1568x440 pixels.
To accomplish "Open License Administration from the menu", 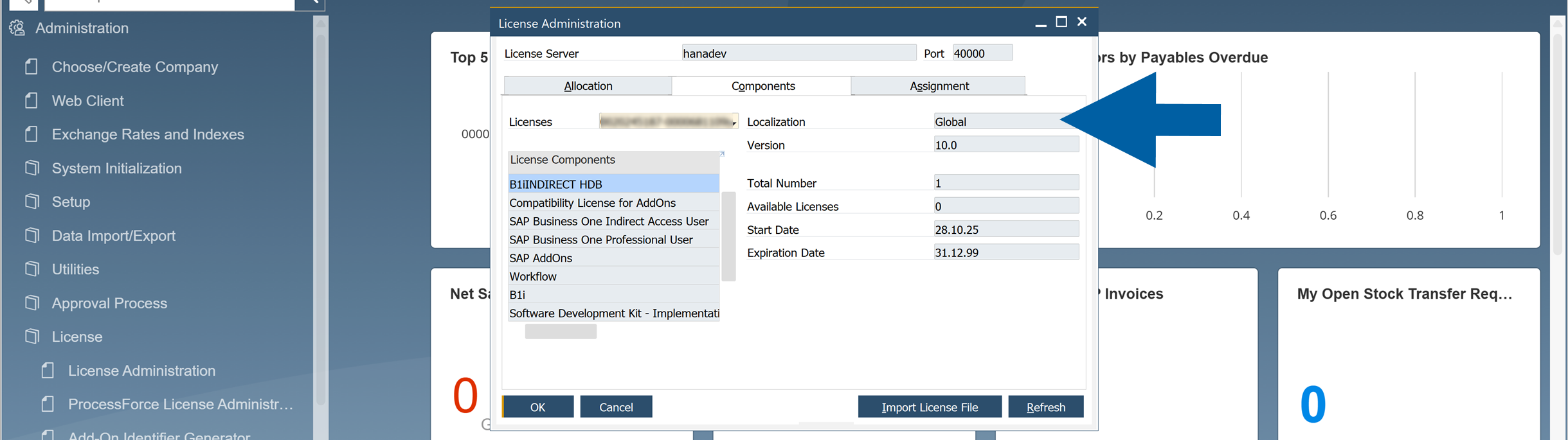I will [141, 371].
